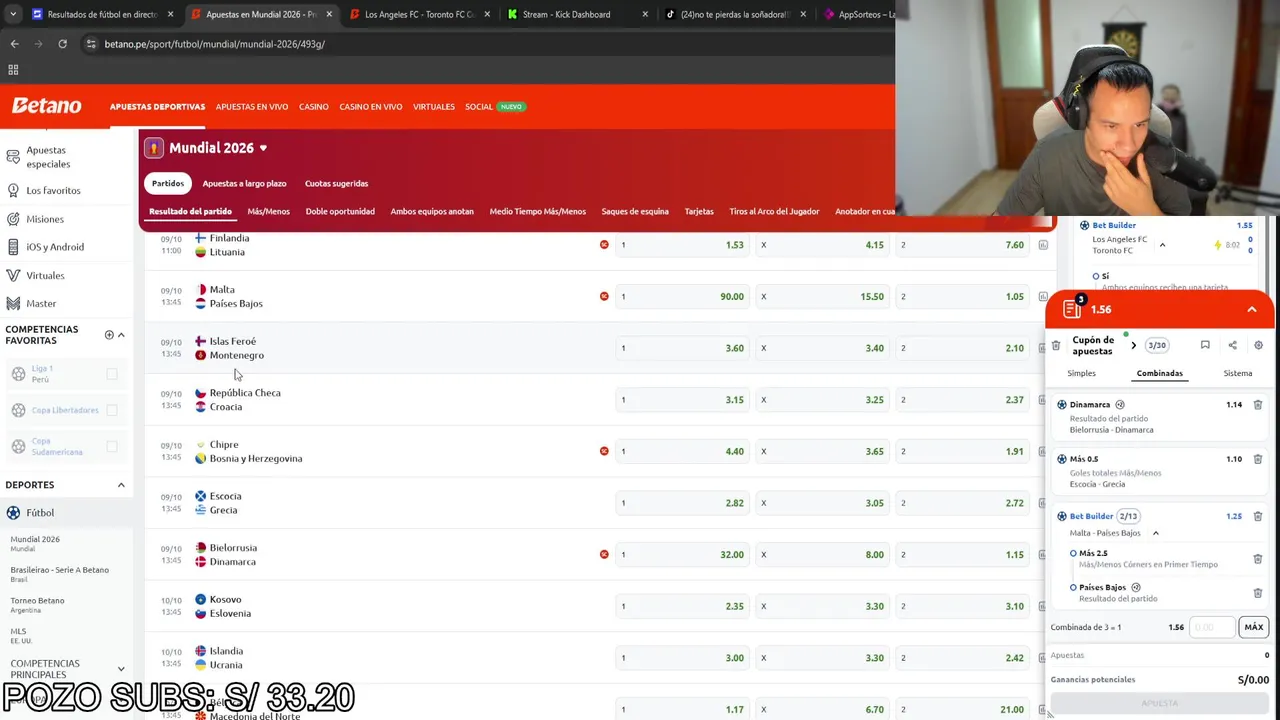Toggle Copa Libertadores favorite checkbox
Image resolution: width=1280 pixels, height=720 pixels.
[x=112, y=410]
